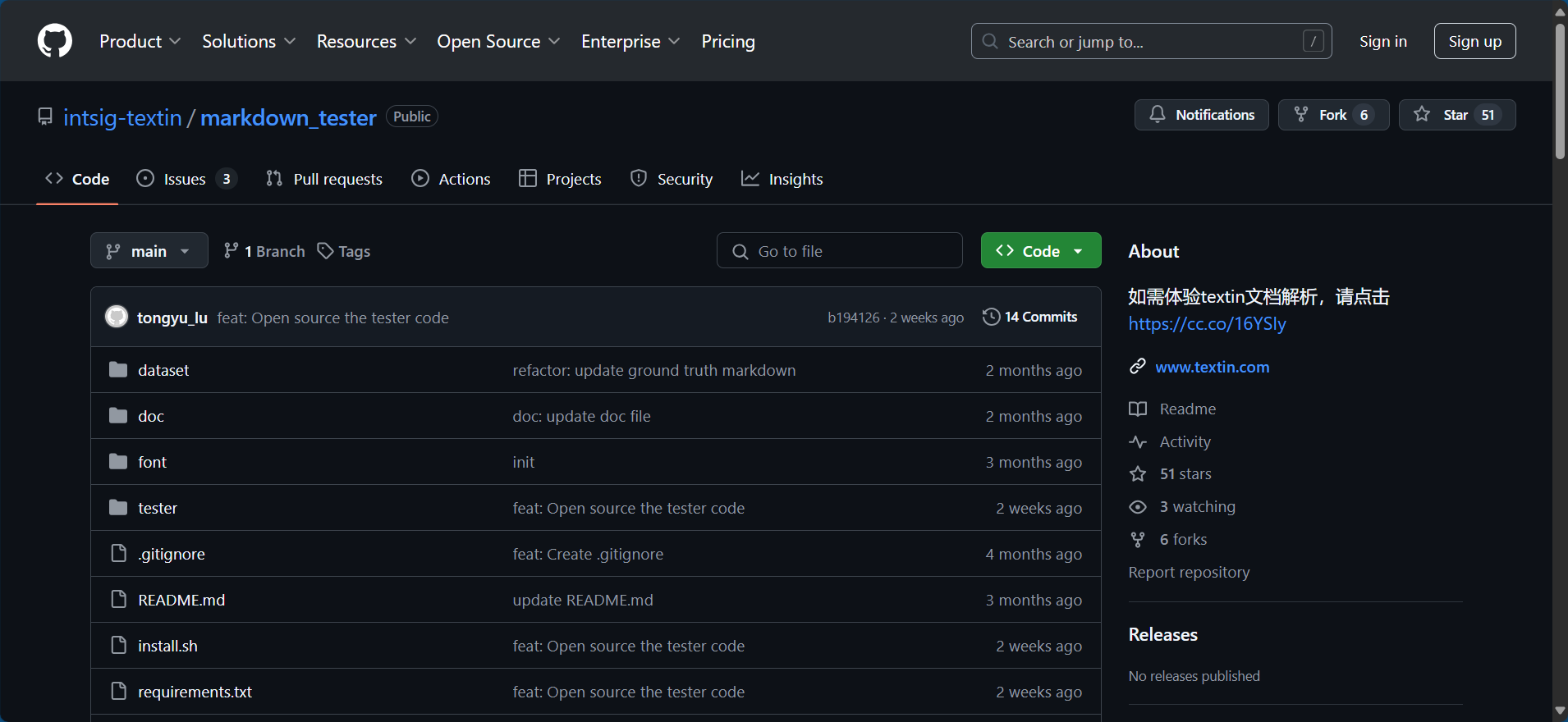Viewport: 1568px width, 722px height.
Task: Switch to the Projects tab
Action: coord(560,179)
